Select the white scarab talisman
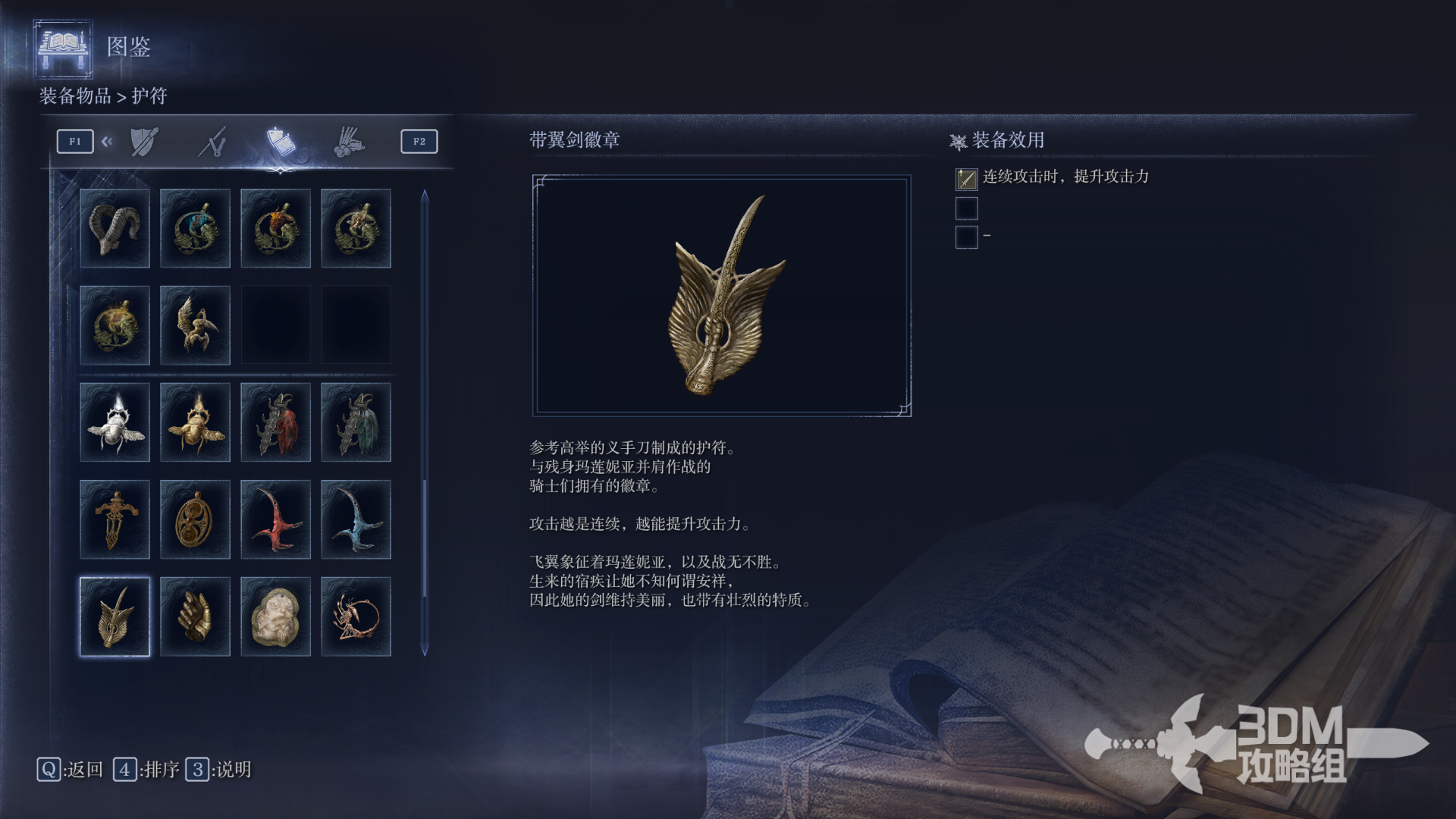 point(115,422)
